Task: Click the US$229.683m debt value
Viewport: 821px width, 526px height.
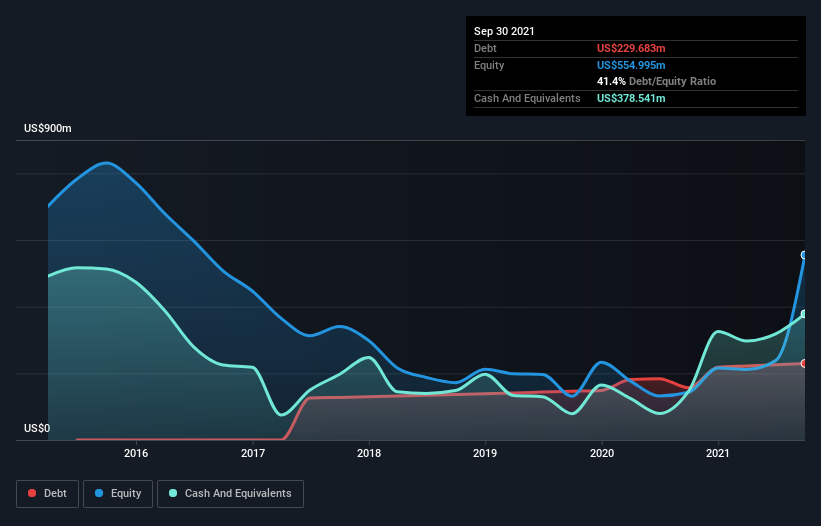Action: tap(631, 48)
